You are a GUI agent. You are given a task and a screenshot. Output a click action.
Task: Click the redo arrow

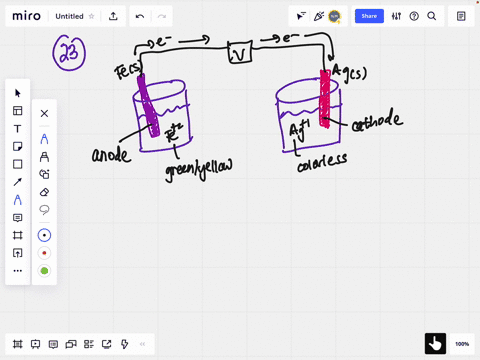click(x=162, y=16)
